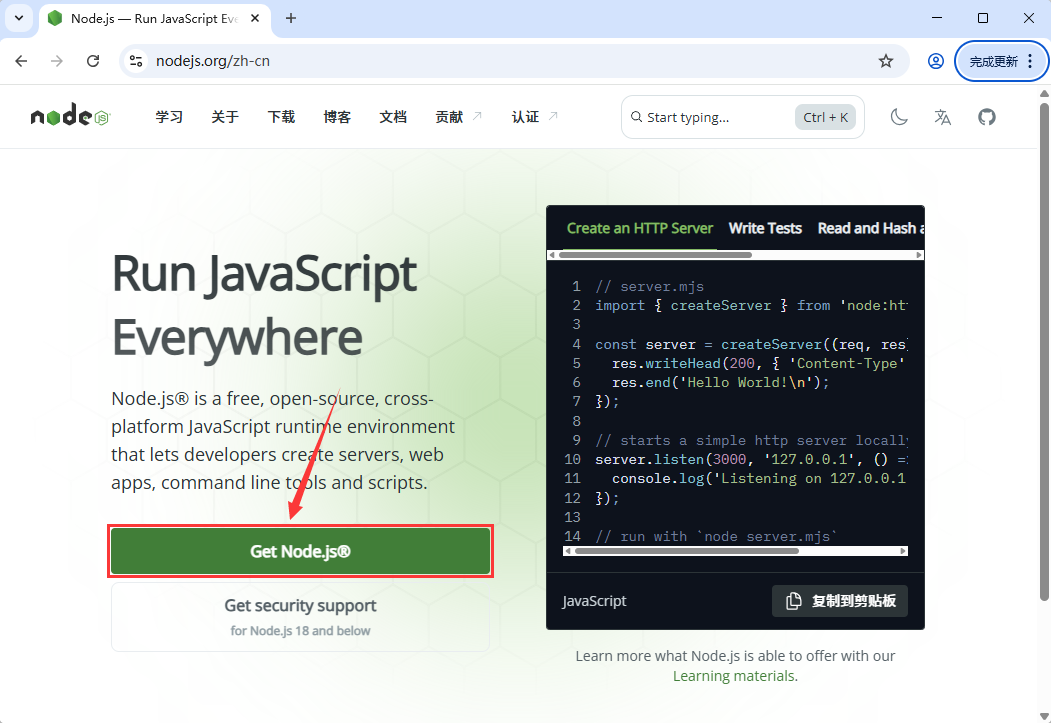This screenshot has height=723, width=1051.
Task: Open the tab search dropdown chevron
Action: pos(19,18)
